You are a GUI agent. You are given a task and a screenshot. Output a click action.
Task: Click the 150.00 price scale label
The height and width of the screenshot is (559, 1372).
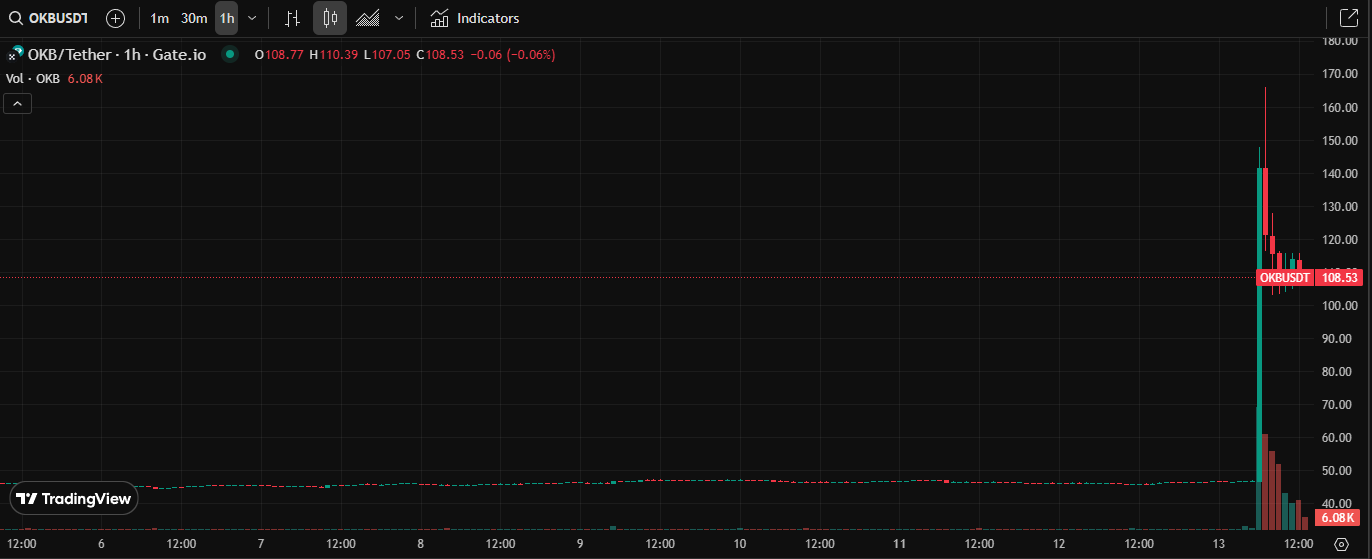[x=1339, y=140]
